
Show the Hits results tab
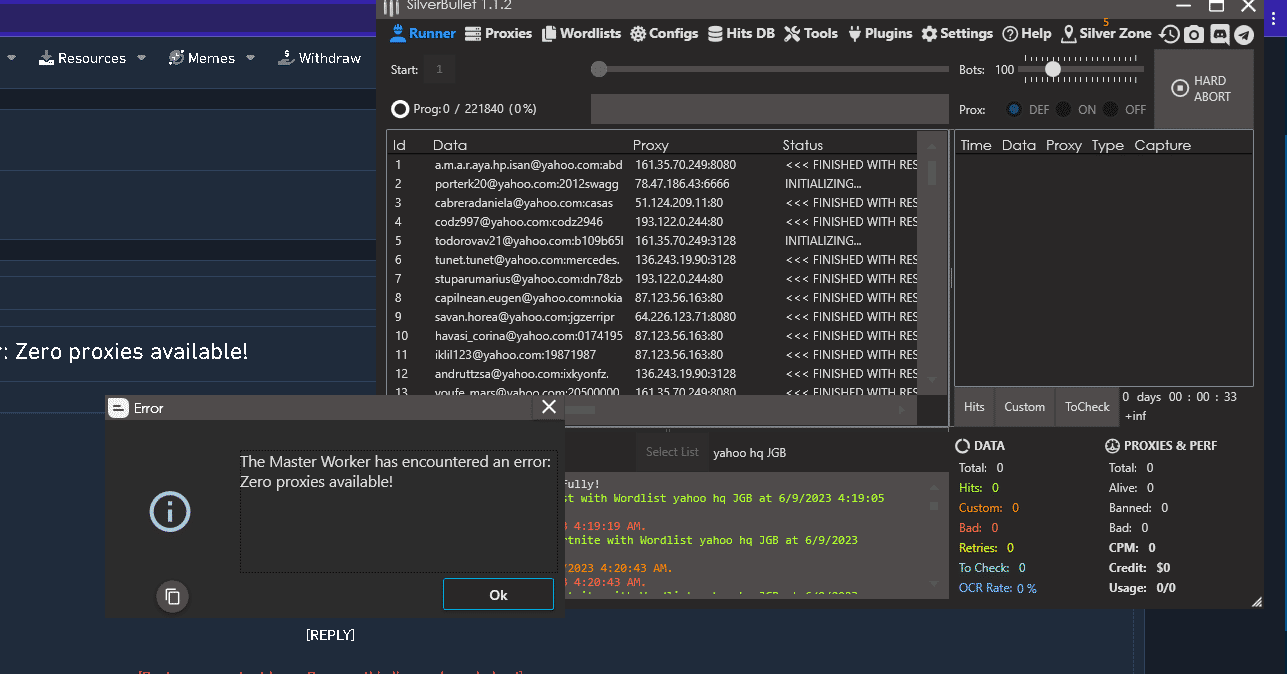point(974,407)
